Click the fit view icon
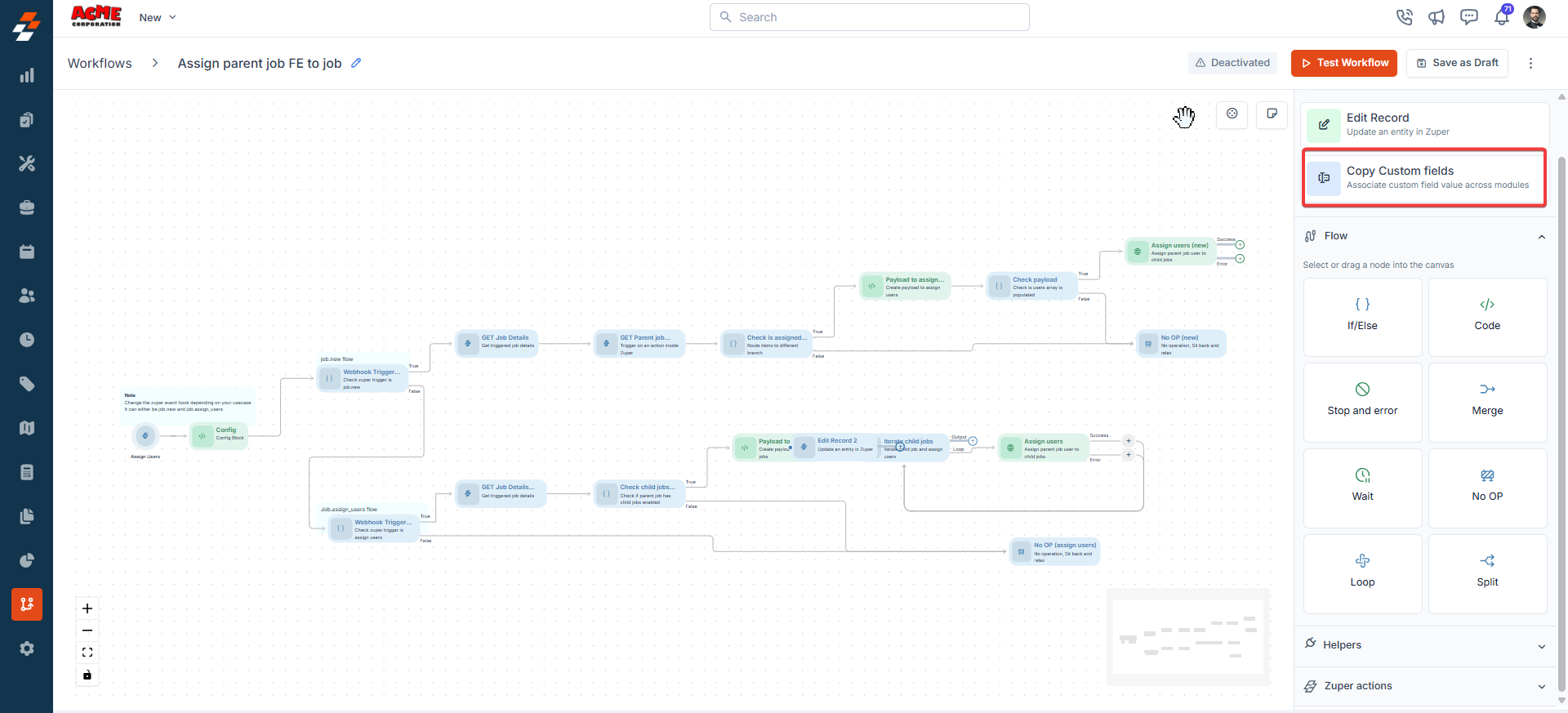 click(x=87, y=653)
